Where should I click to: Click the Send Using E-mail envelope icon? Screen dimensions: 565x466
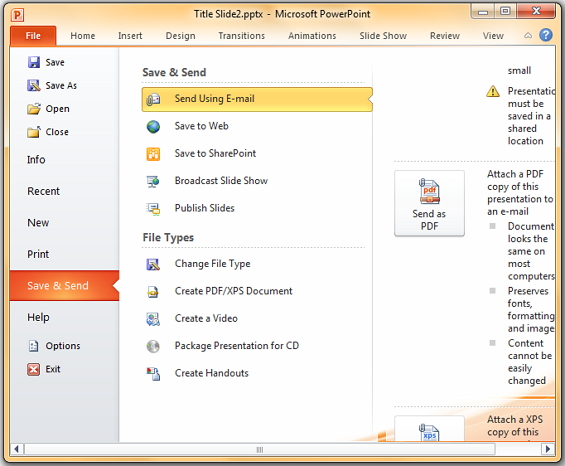point(153,99)
